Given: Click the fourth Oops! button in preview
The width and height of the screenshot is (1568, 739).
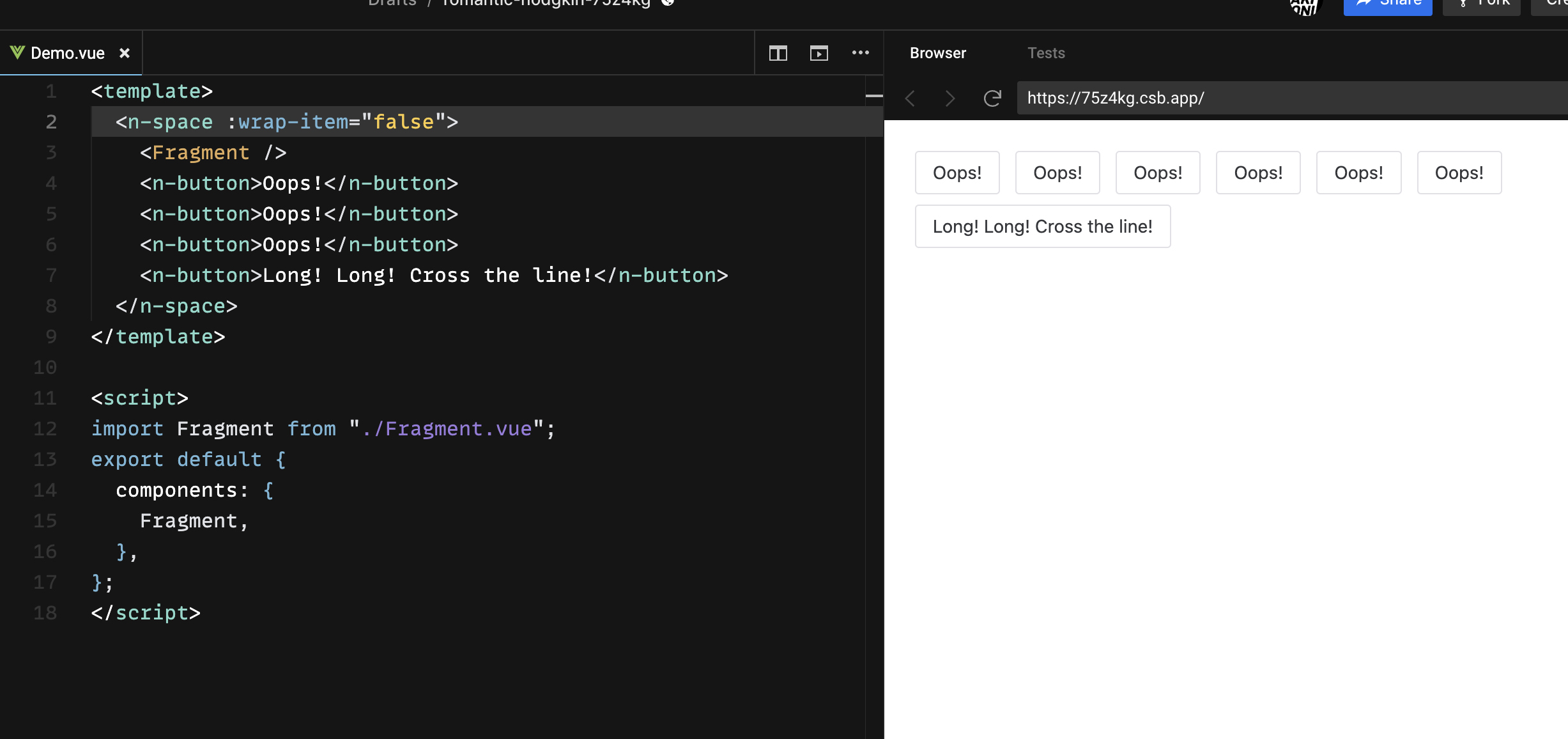Looking at the screenshot, I should 1258,173.
